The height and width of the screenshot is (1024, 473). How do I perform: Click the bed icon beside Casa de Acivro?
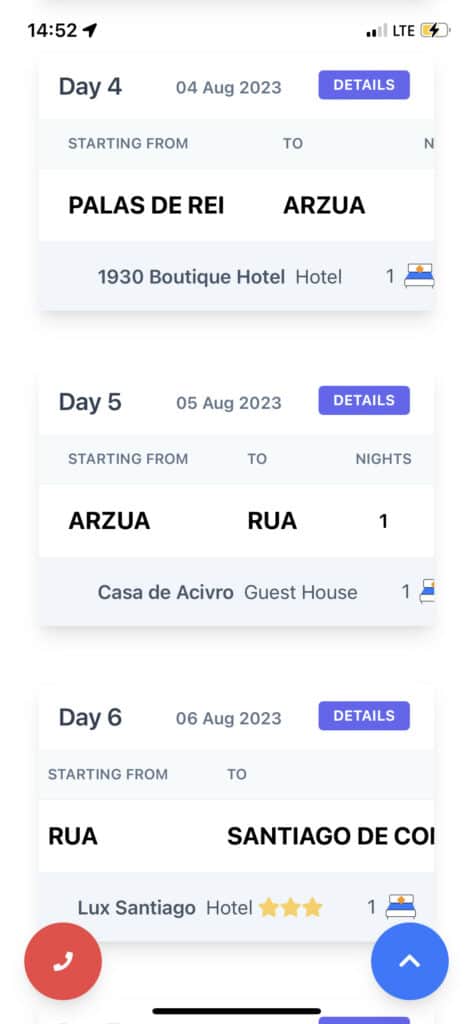coord(427,592)
